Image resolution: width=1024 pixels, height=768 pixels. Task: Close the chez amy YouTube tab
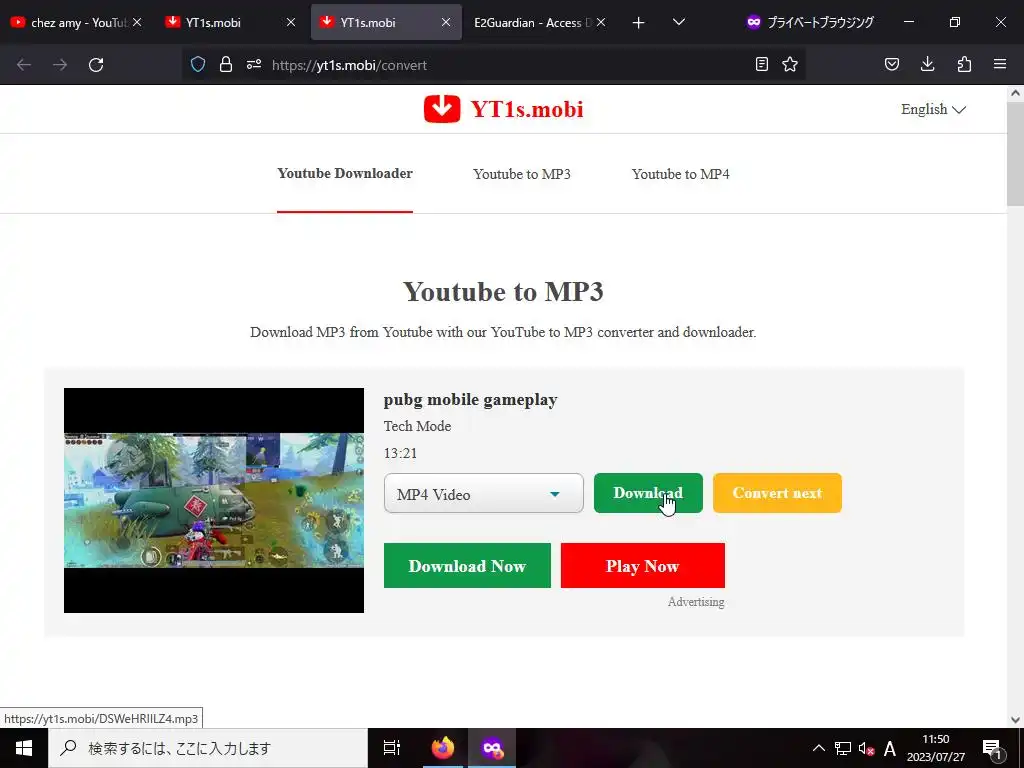[137, 22]
